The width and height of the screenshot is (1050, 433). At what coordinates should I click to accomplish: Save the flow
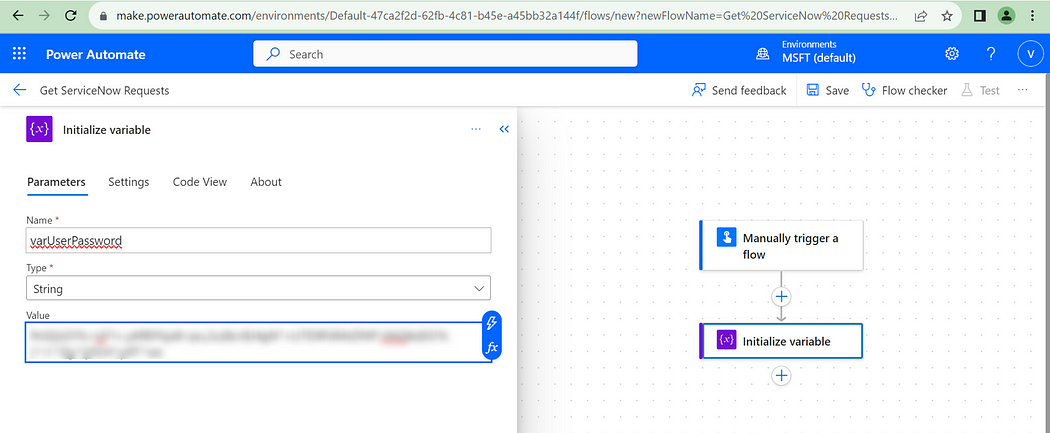click(x=828, y=90)
